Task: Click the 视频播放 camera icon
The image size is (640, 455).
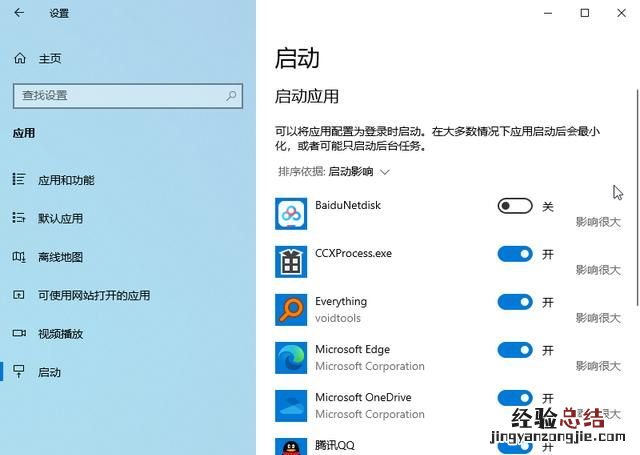Action: click(x=19, y=333)
